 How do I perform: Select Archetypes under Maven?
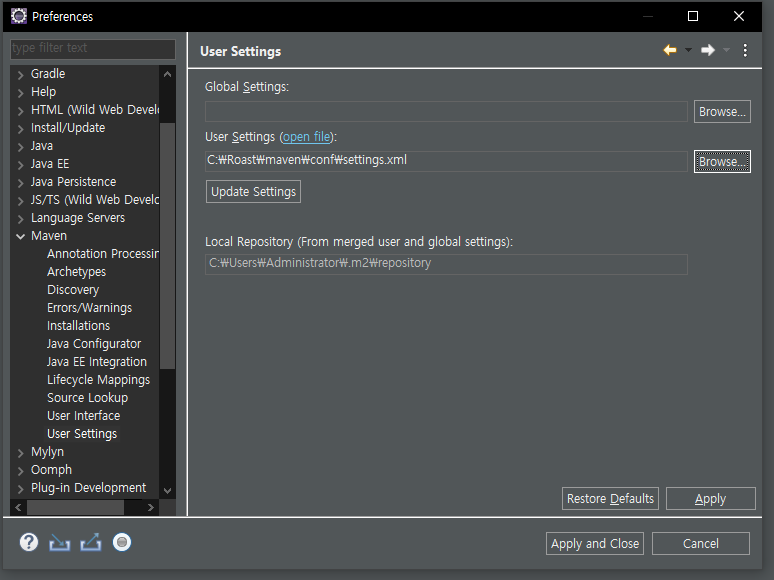77,271
